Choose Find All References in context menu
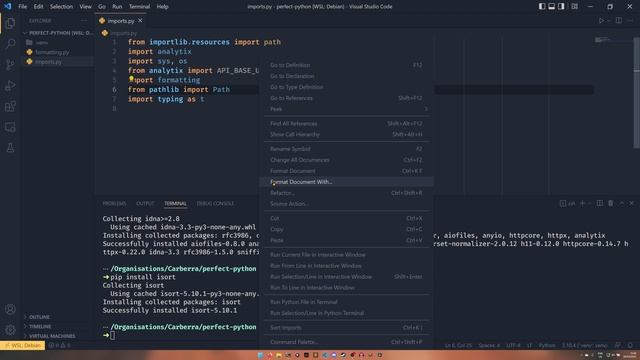 click(x=346, y=124)
